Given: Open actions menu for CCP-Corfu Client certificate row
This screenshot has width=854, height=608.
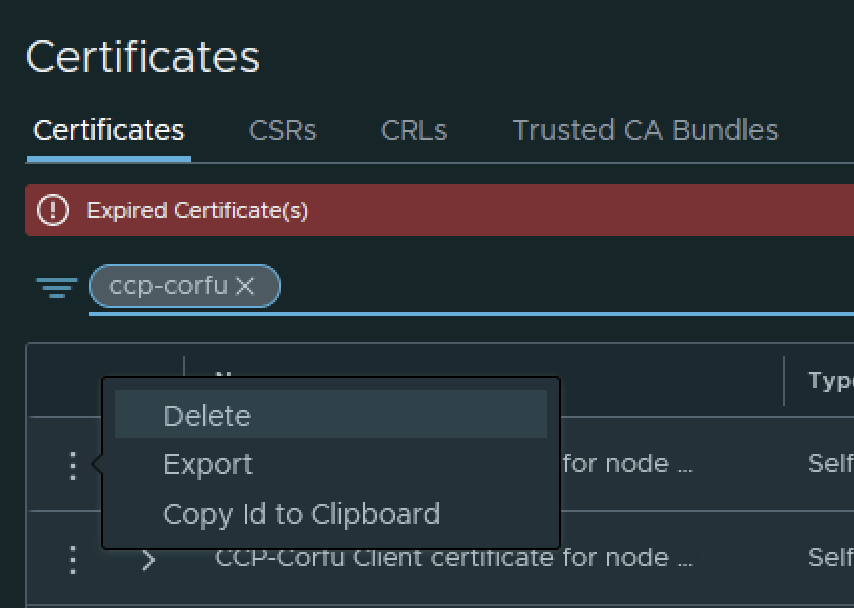Looking at the screenshot, I should point(73,560).
